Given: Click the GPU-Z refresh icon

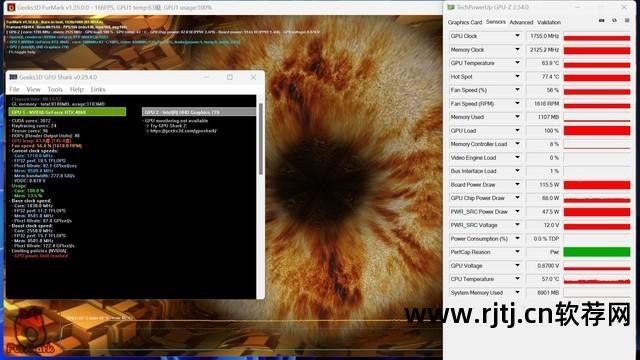Looking at the screenshot, I should coord(614,20).
